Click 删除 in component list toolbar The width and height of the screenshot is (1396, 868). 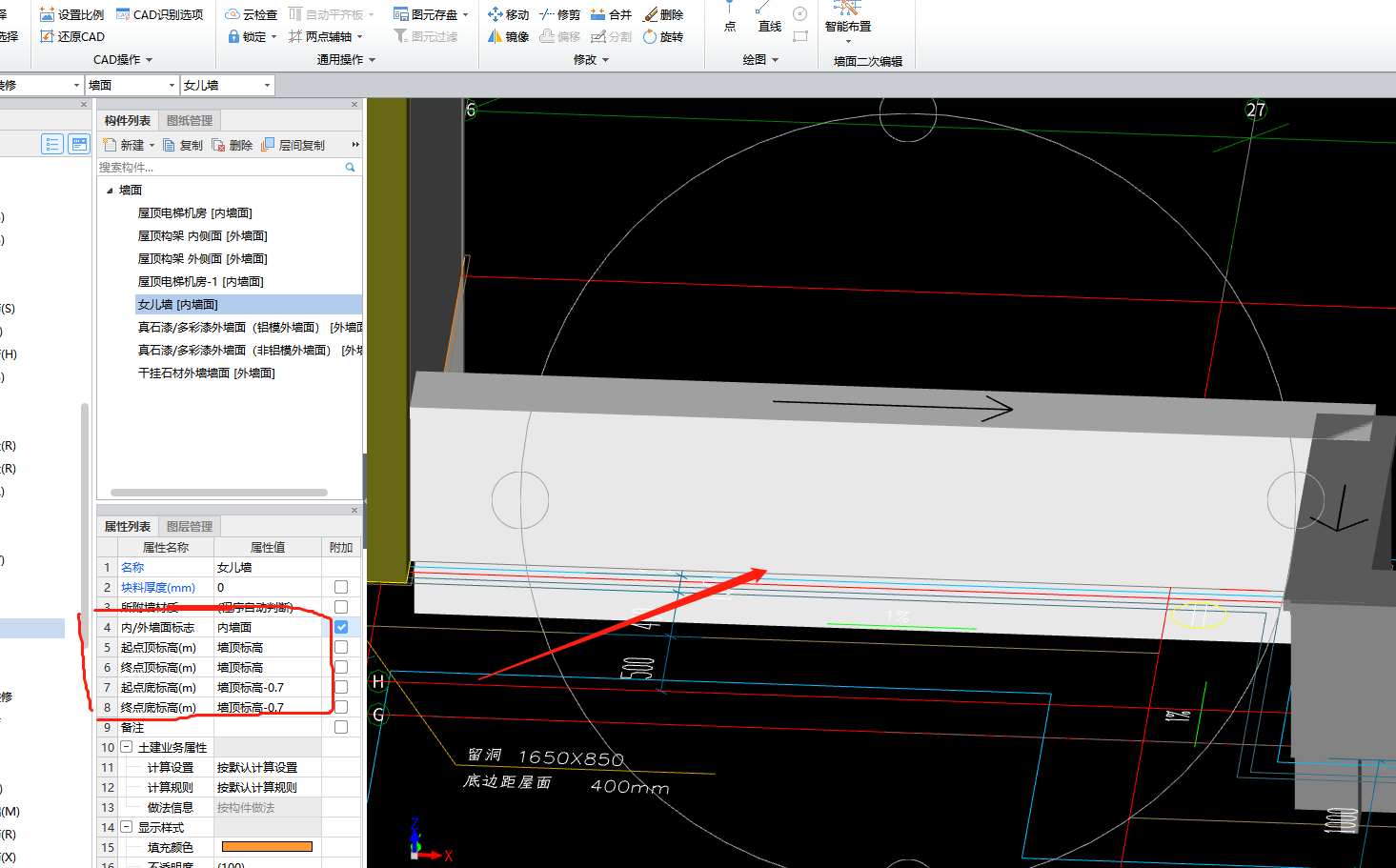coord(232,145)
